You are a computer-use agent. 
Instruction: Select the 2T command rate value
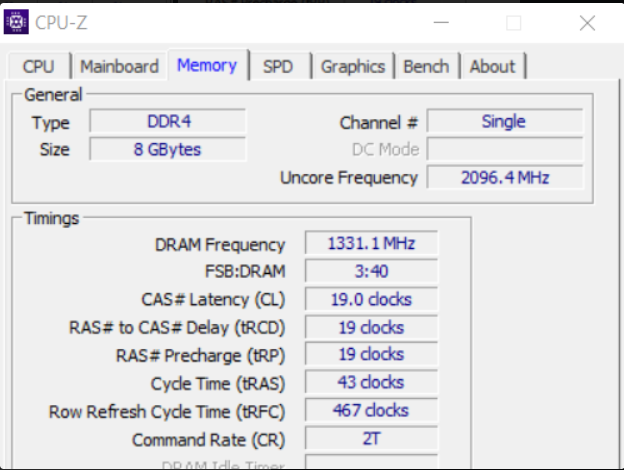[371, 438]
